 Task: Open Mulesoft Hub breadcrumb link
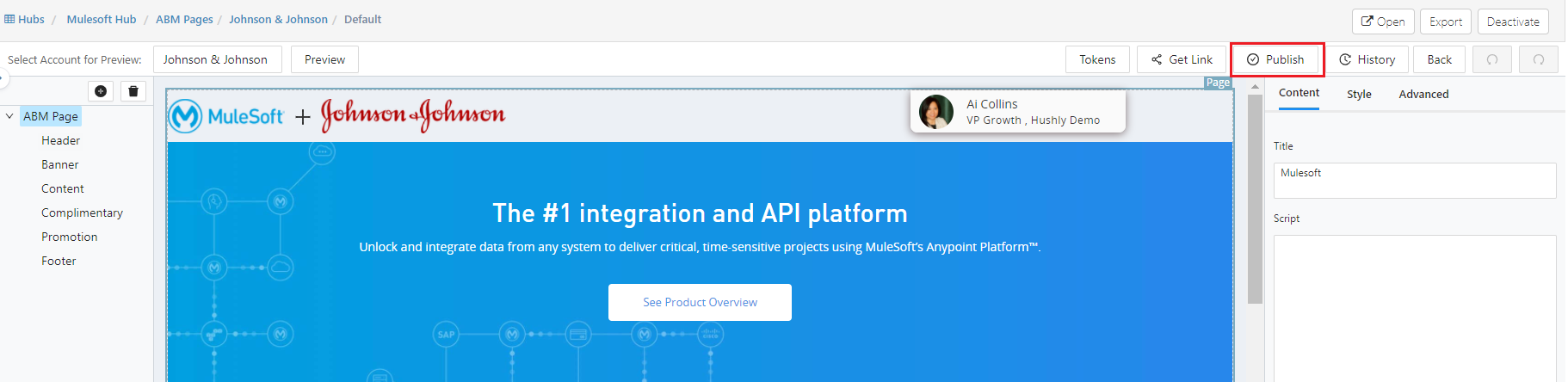(x=102, y=19)
